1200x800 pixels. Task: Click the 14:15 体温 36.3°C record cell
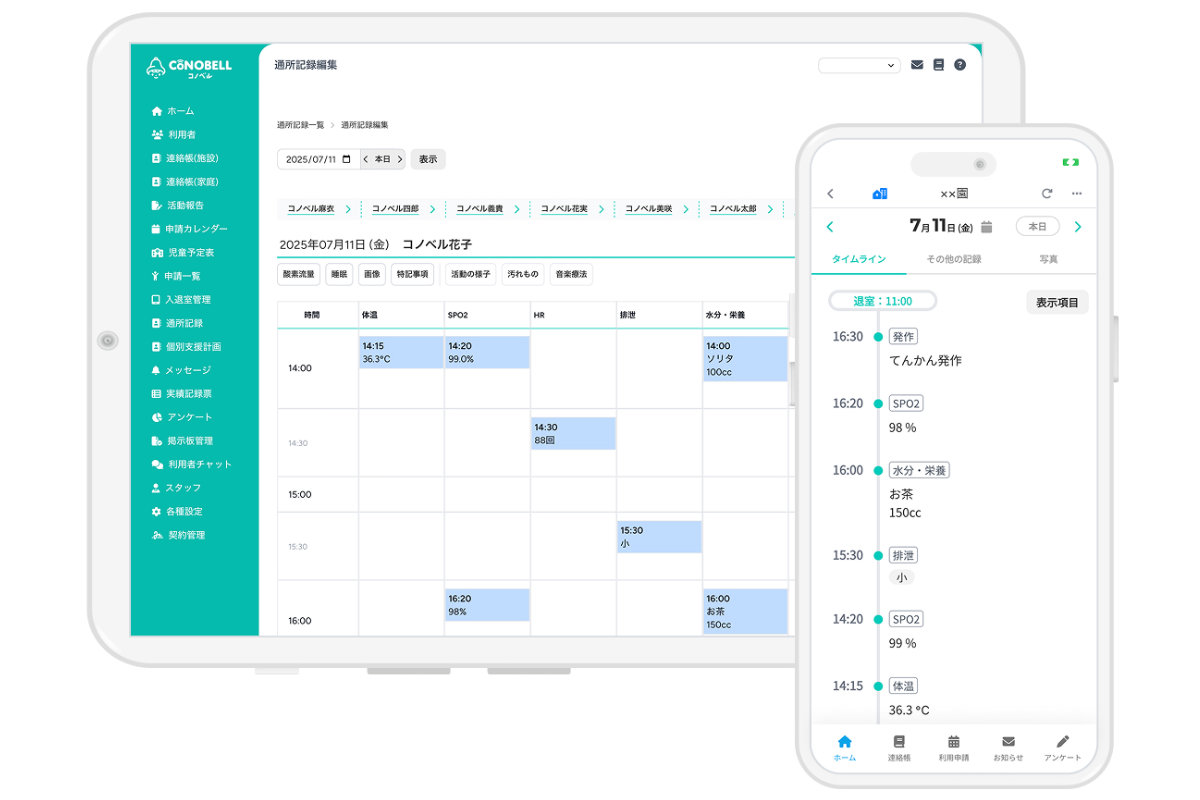[401, 352]
